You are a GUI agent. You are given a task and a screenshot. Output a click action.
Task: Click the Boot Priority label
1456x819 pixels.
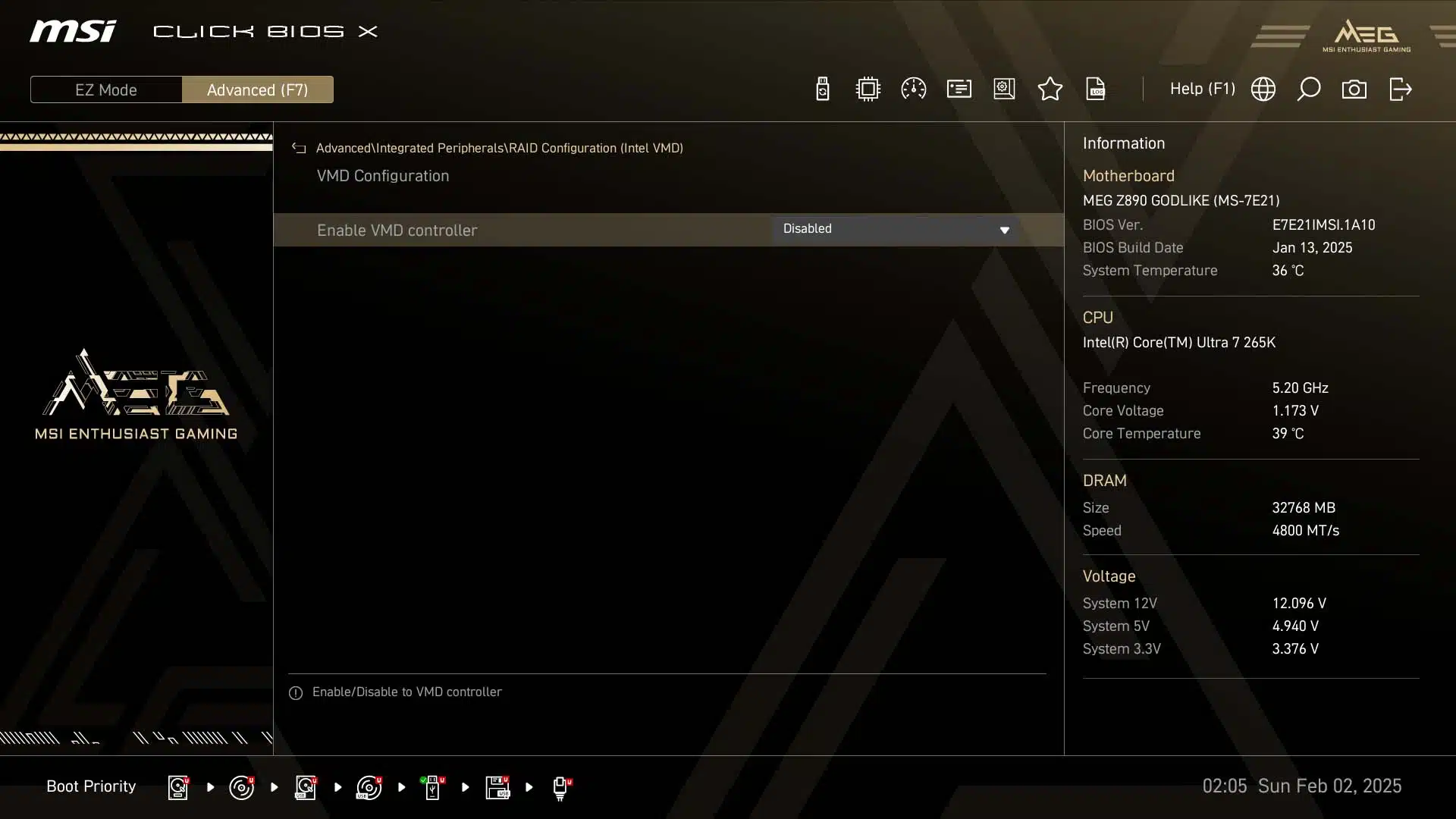(91, 786)
